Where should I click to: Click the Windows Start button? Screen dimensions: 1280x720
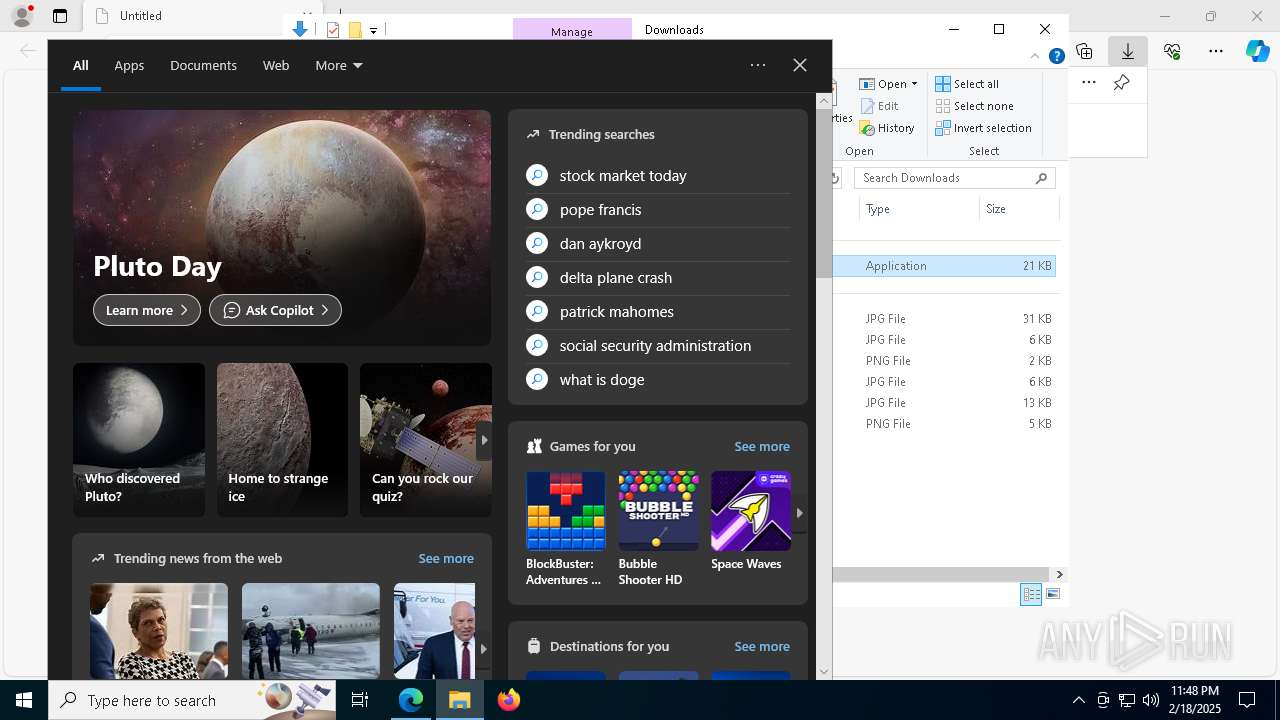(24, 700)
